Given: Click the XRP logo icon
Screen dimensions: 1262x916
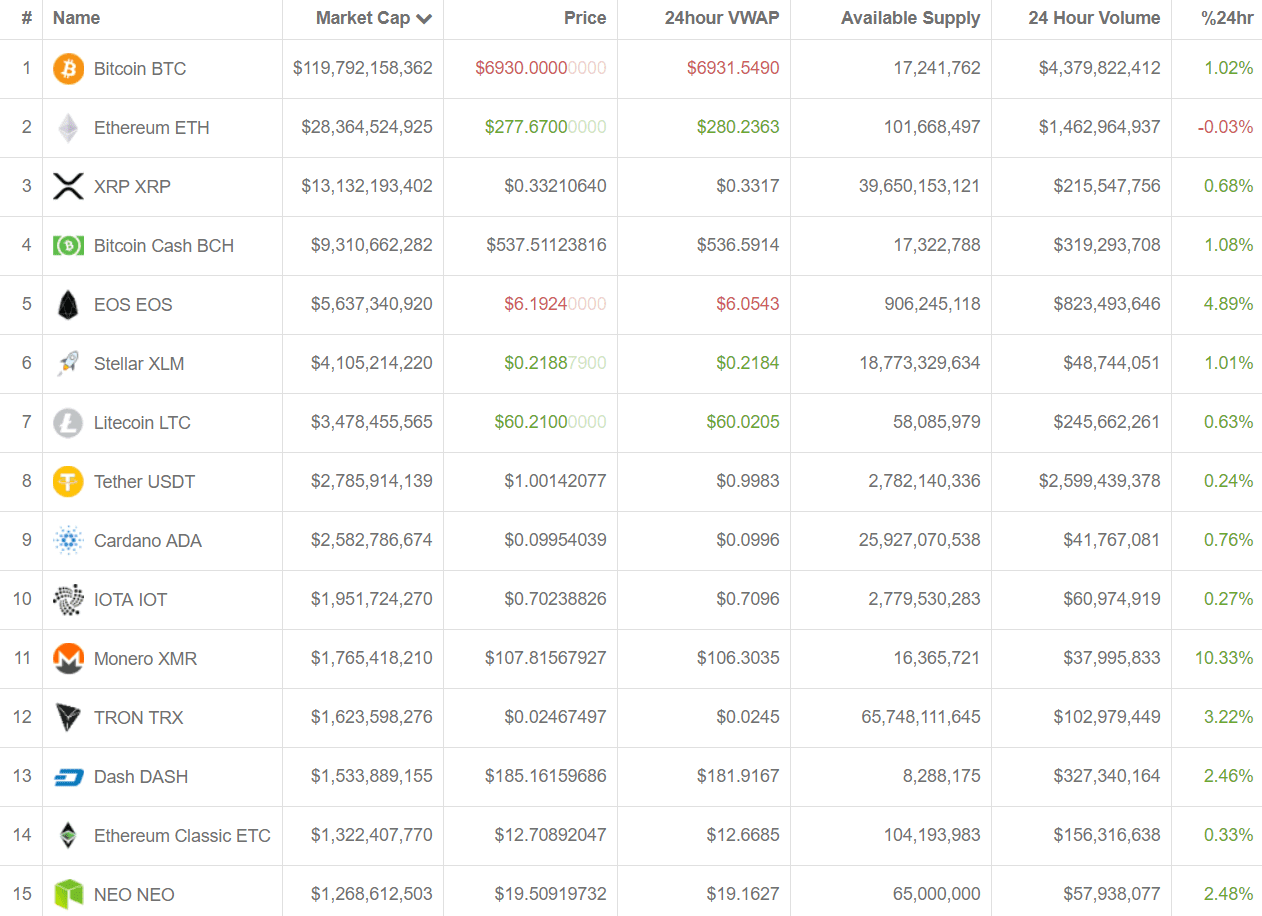Looking at the screenshot, I should pyautogui.click(x=68, y=187).
